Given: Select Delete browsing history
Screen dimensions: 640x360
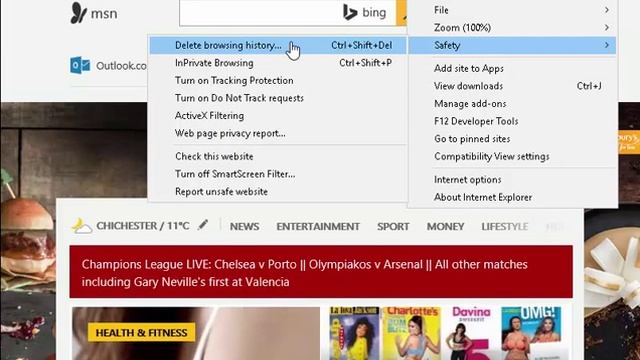Looking at the screenshot, I should 278,45.
